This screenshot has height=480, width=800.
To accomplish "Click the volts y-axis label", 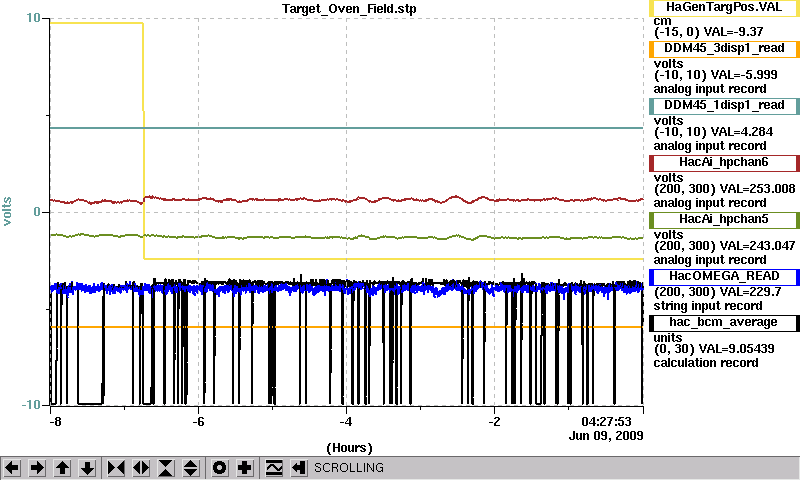I will [x=7, y=211].
